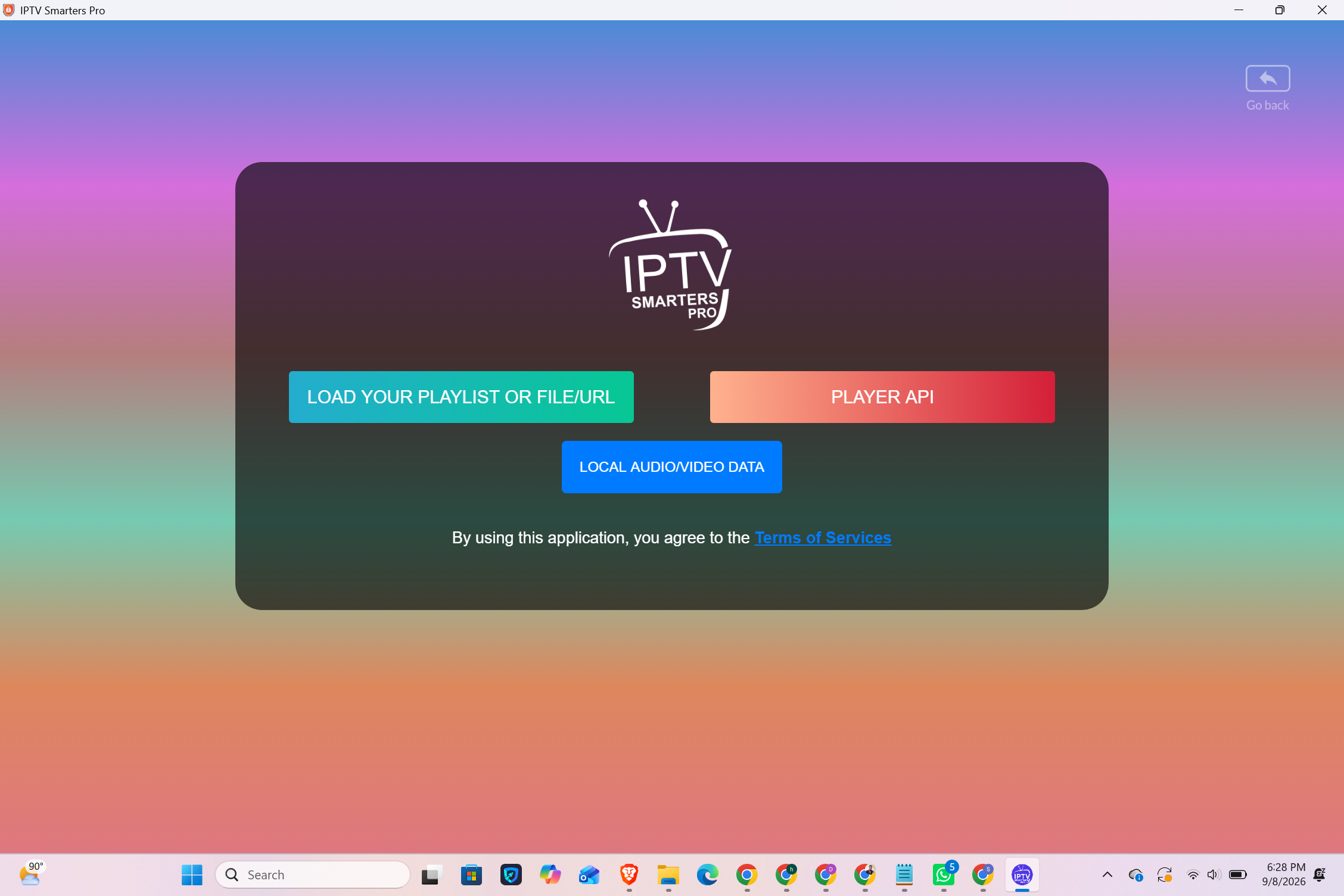Launch Microsoft Store from taskbar
This screenshot has width=1344, height=896.
[x=471, y=875]
